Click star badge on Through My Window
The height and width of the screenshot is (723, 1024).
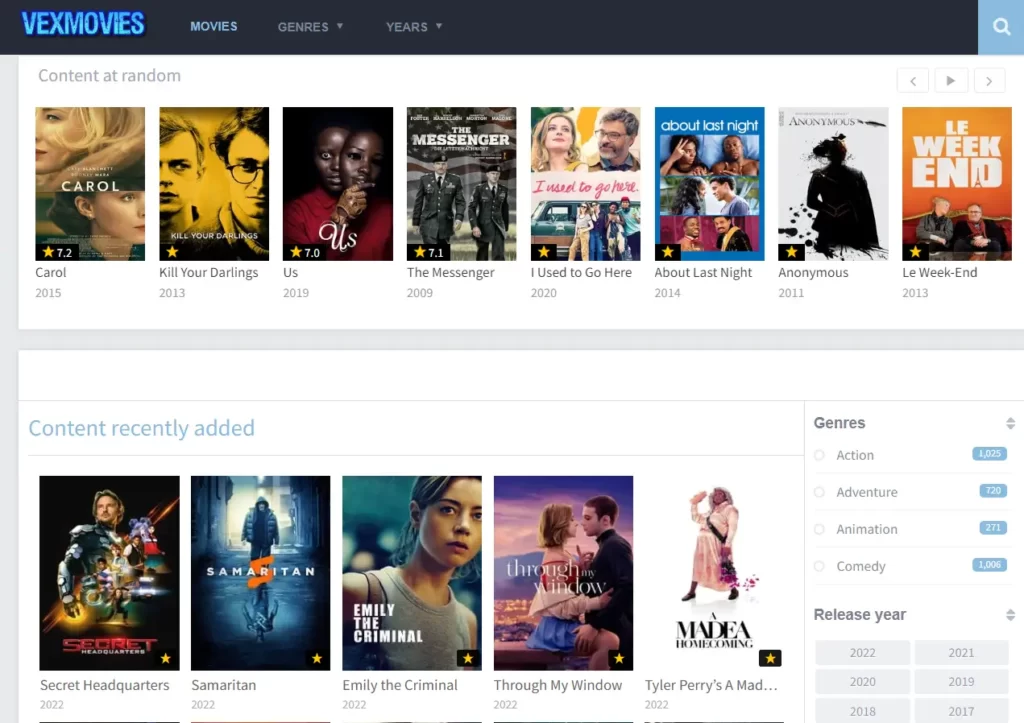pyautogui.click(x=619, y=658)
